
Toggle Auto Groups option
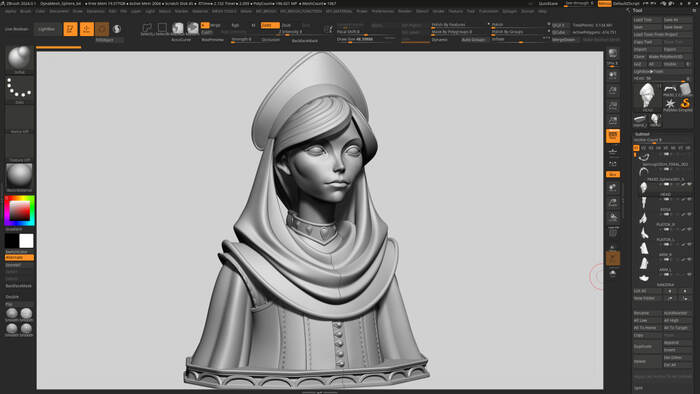(x=473, y=40)
